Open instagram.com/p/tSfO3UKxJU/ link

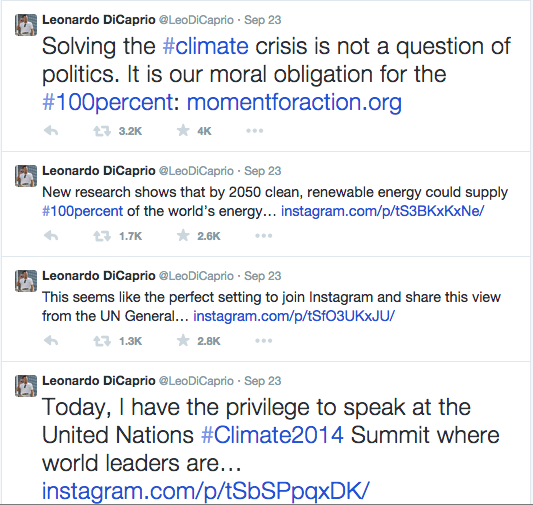coord(294,316)
